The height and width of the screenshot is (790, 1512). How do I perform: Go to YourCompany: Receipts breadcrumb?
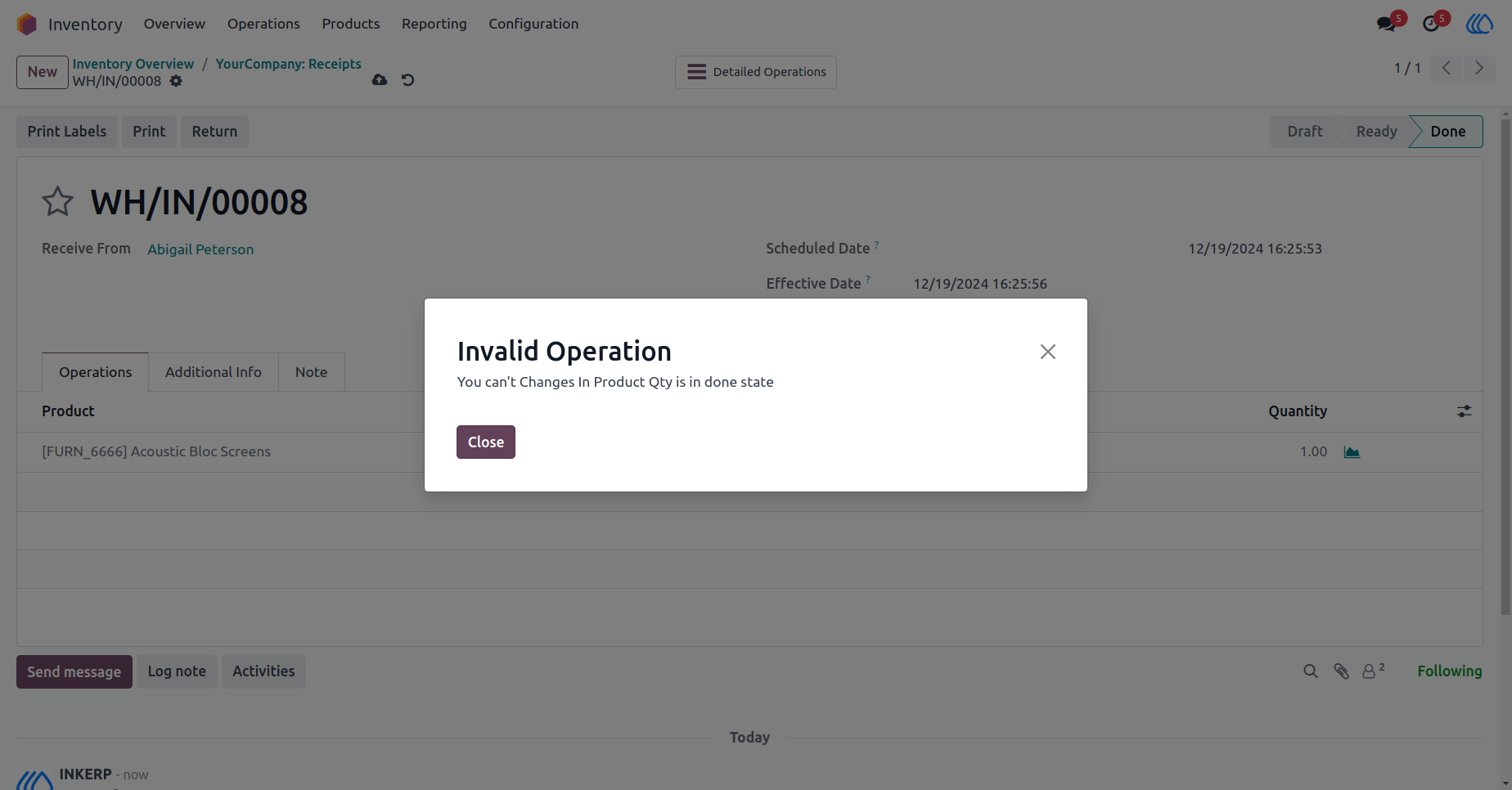tap(289, 64)
